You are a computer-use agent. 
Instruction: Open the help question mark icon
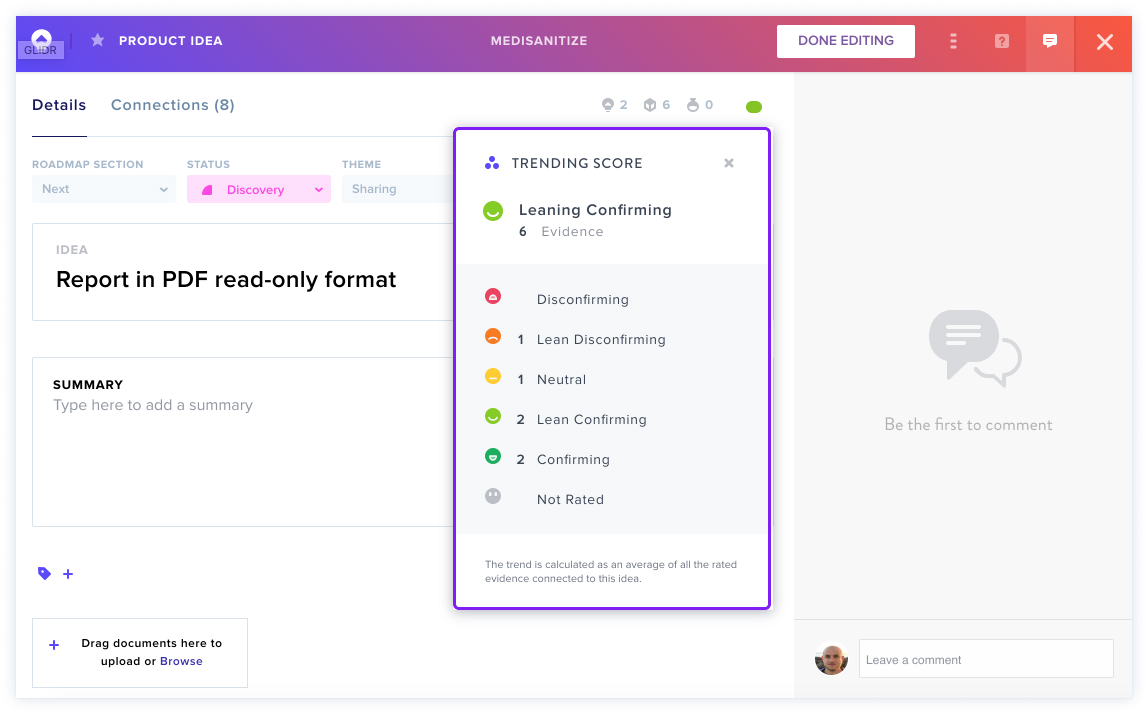click(1001, 41)
